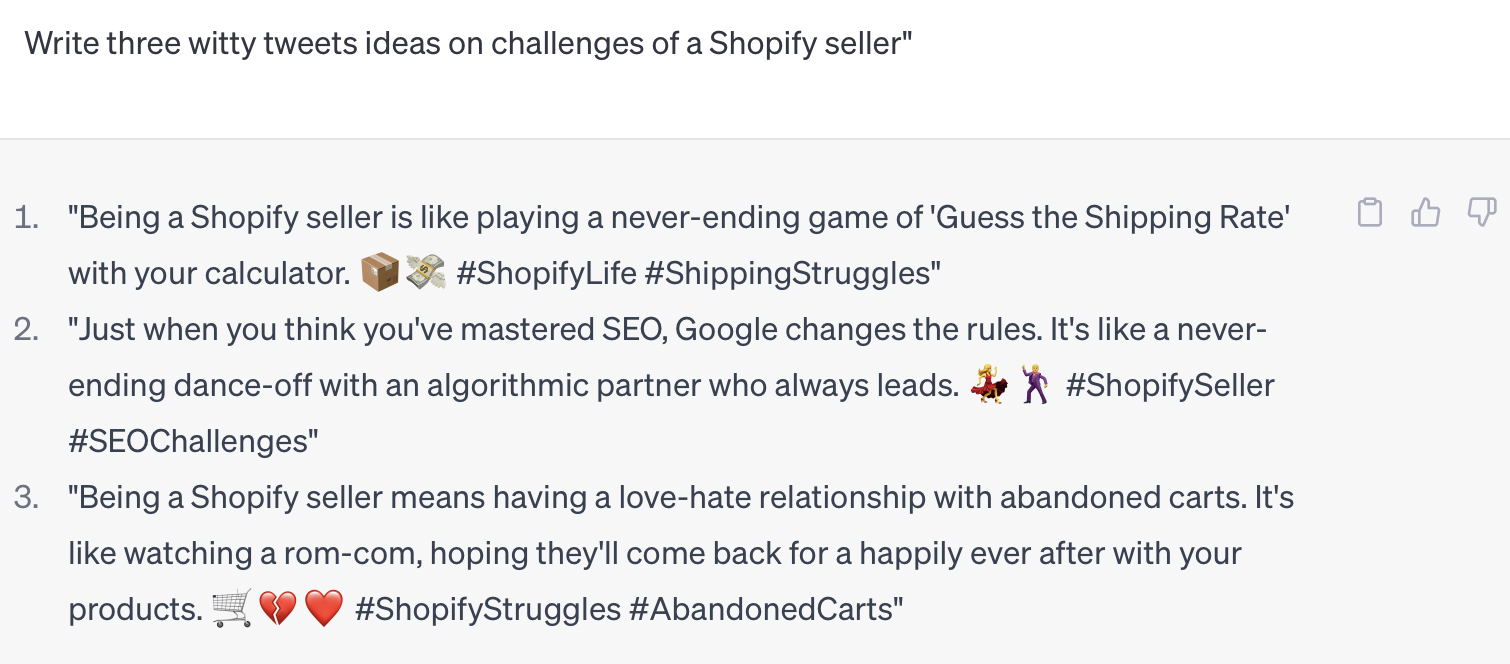Click the #ShopifyLife hashtag
Image resolution: width=1510 pixels, height=664 pixels.
[546, 273]
